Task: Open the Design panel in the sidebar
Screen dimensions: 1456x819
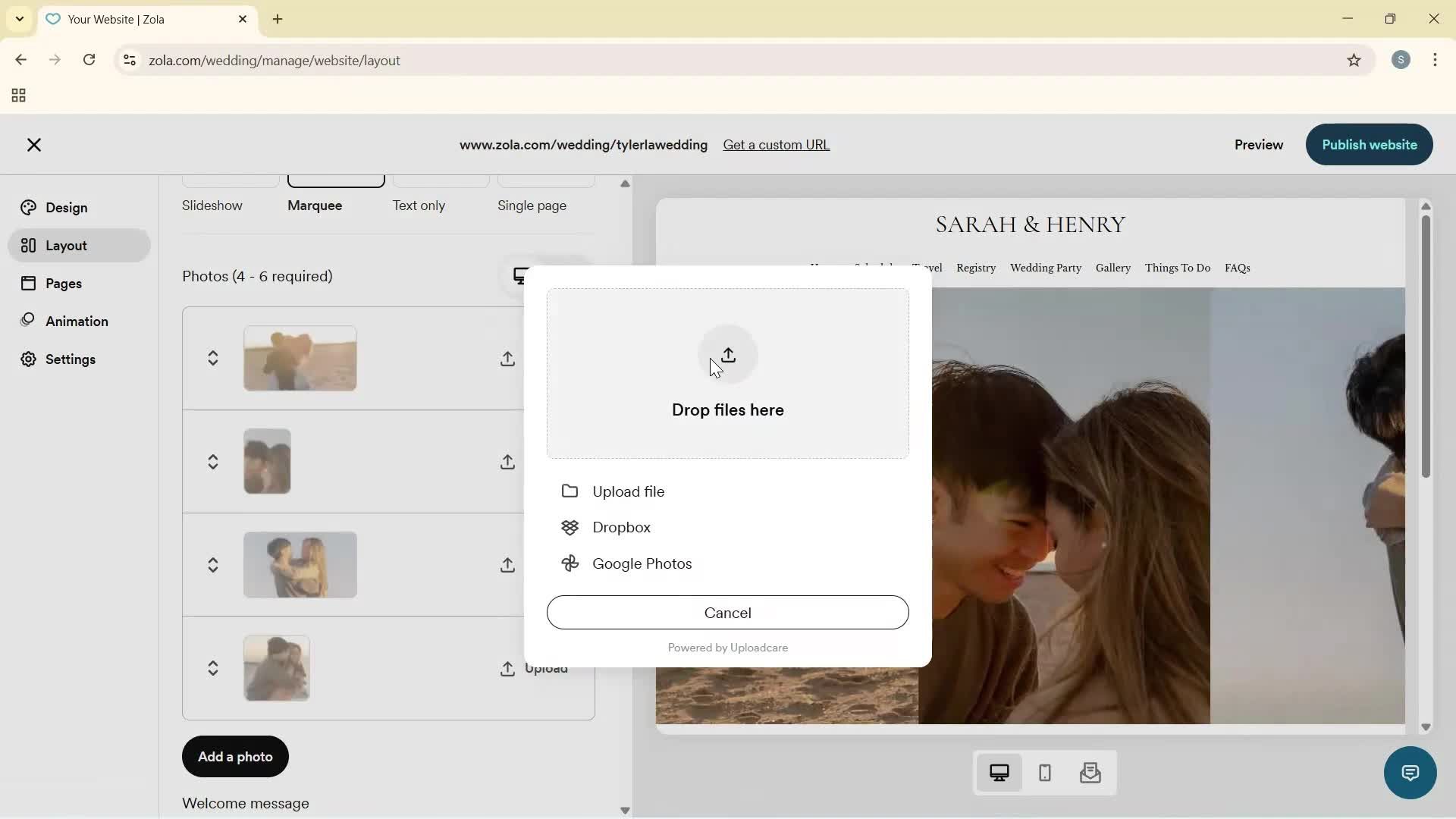Action: [x=64, y=207]
